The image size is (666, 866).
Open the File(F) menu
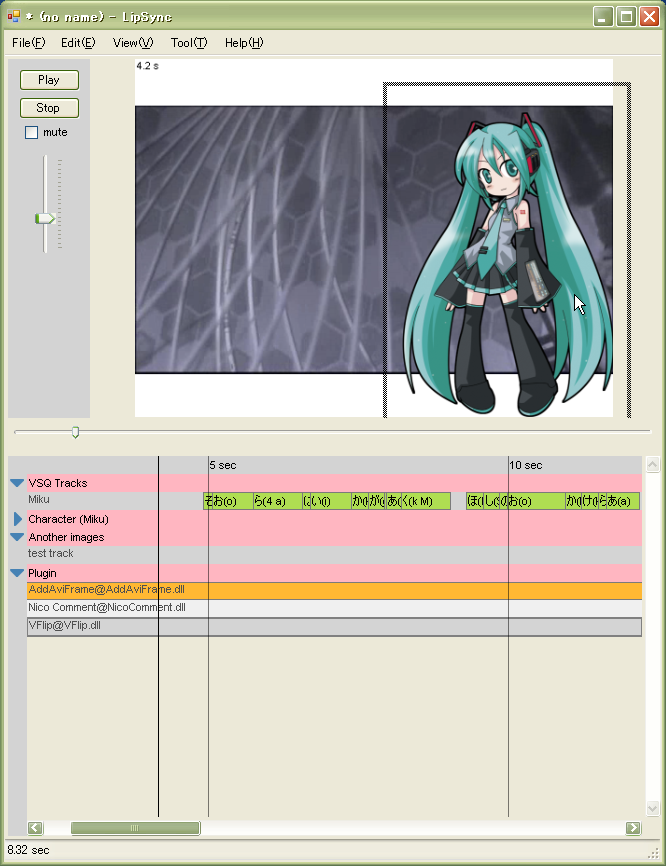tap(28, 43)
